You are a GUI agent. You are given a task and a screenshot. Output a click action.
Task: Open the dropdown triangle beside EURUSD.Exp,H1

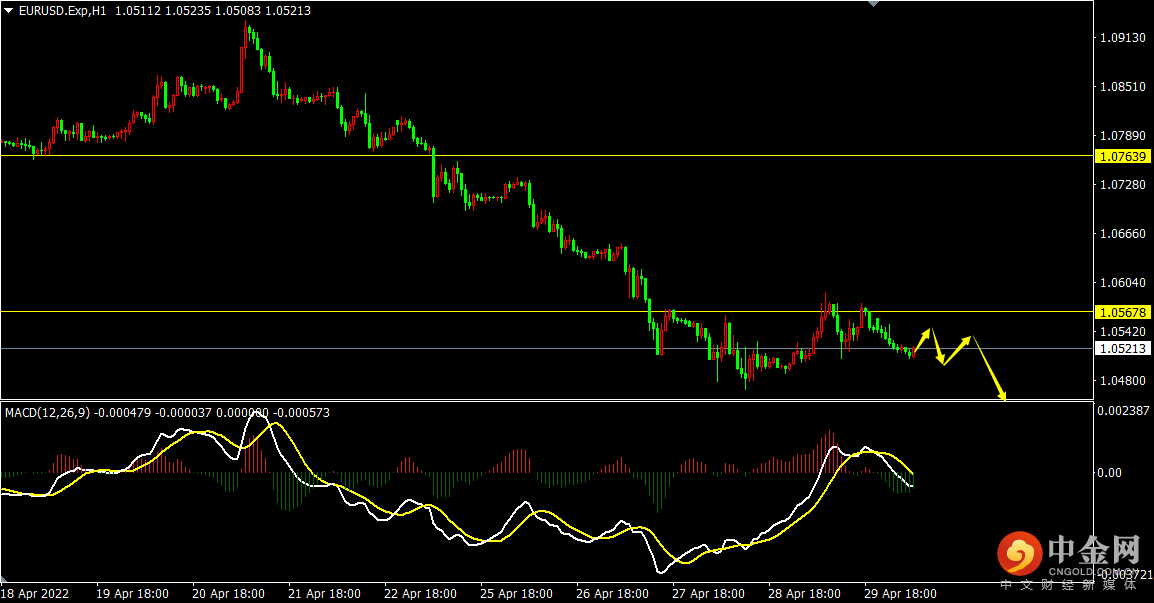[9, 10]
